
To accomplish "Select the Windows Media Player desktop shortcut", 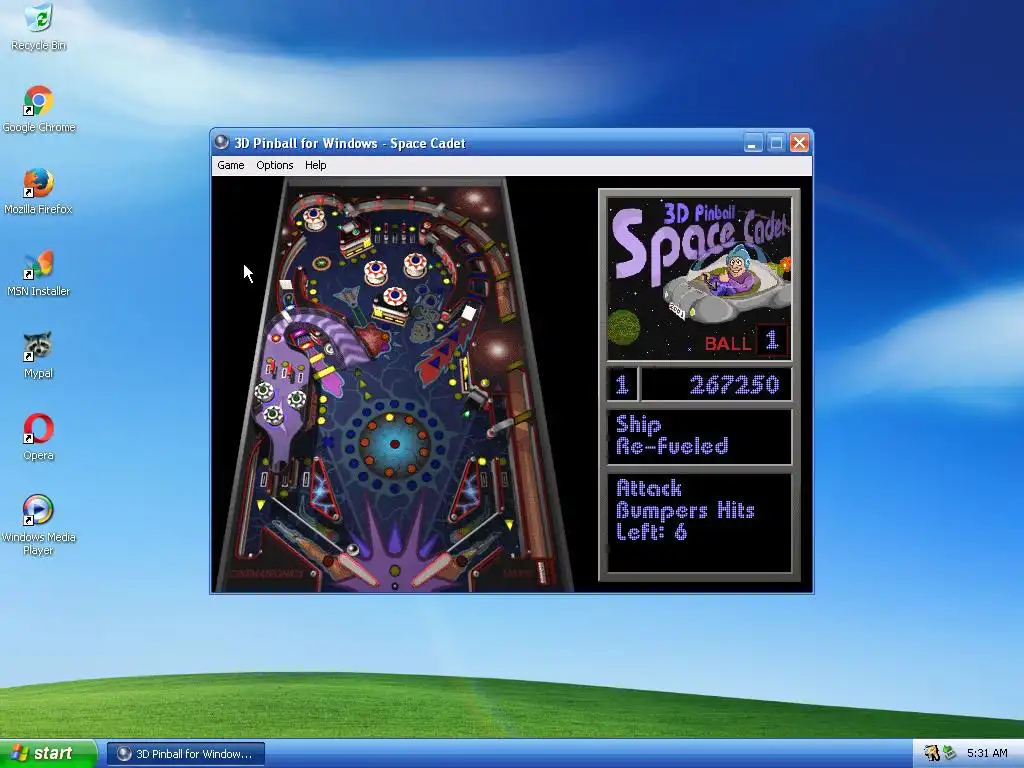I will pyautogui.click(x=39, y=526).
